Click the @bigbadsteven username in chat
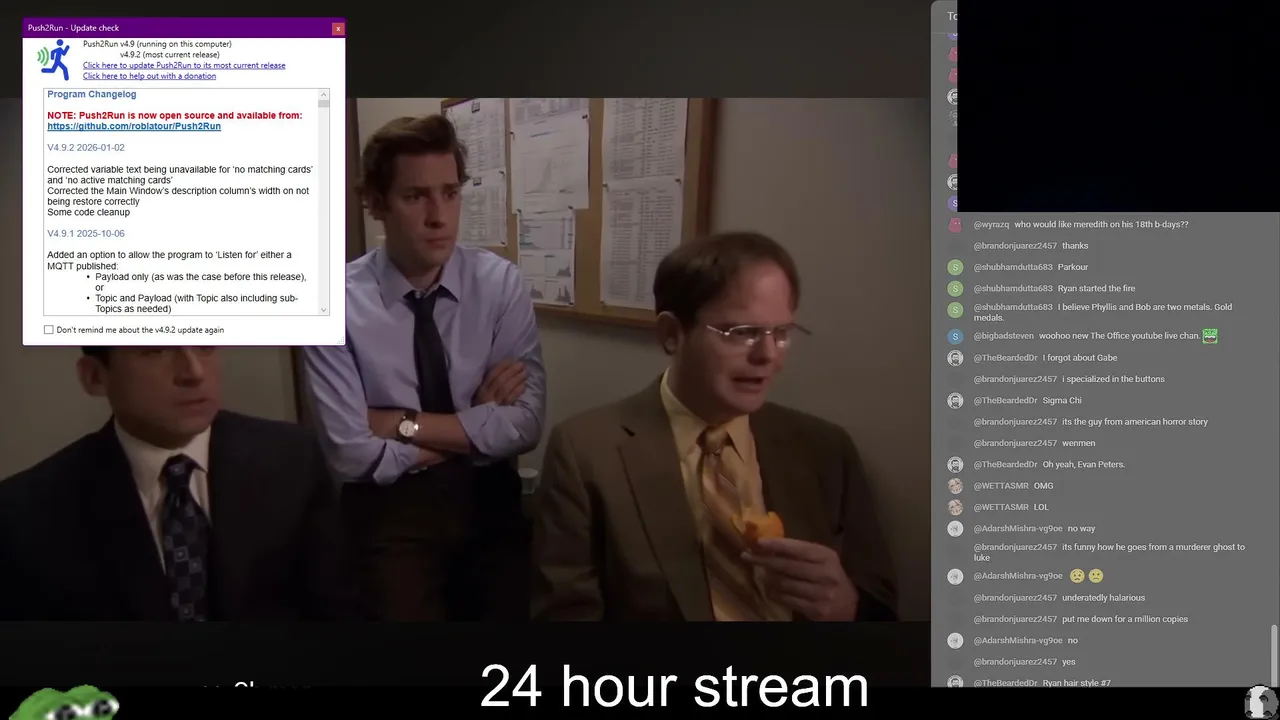1280x720 pixels. [x=1004, y=336]
